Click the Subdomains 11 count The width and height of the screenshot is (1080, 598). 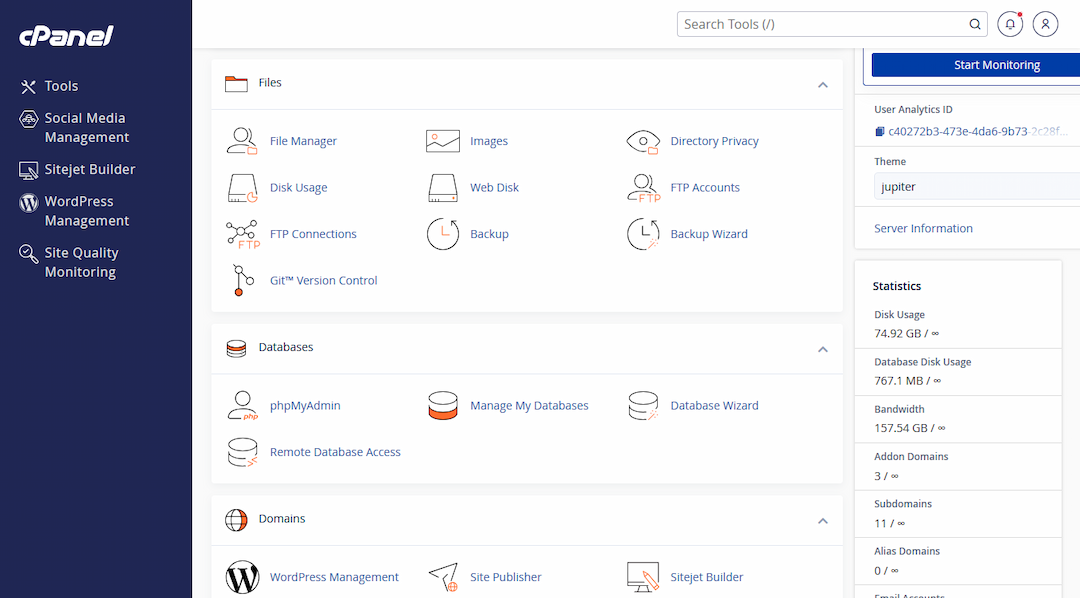point(889,524)
